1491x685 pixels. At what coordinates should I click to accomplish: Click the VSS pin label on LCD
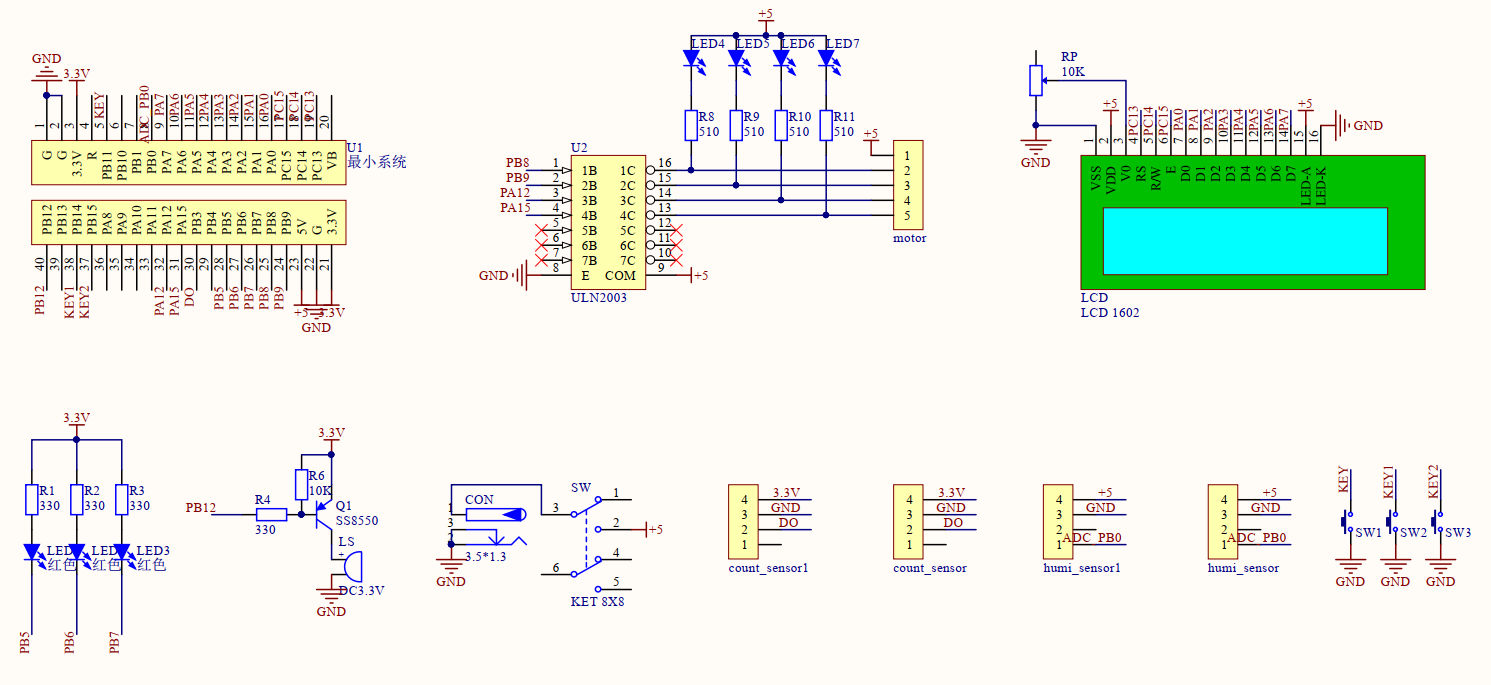tap(1096, 181)
